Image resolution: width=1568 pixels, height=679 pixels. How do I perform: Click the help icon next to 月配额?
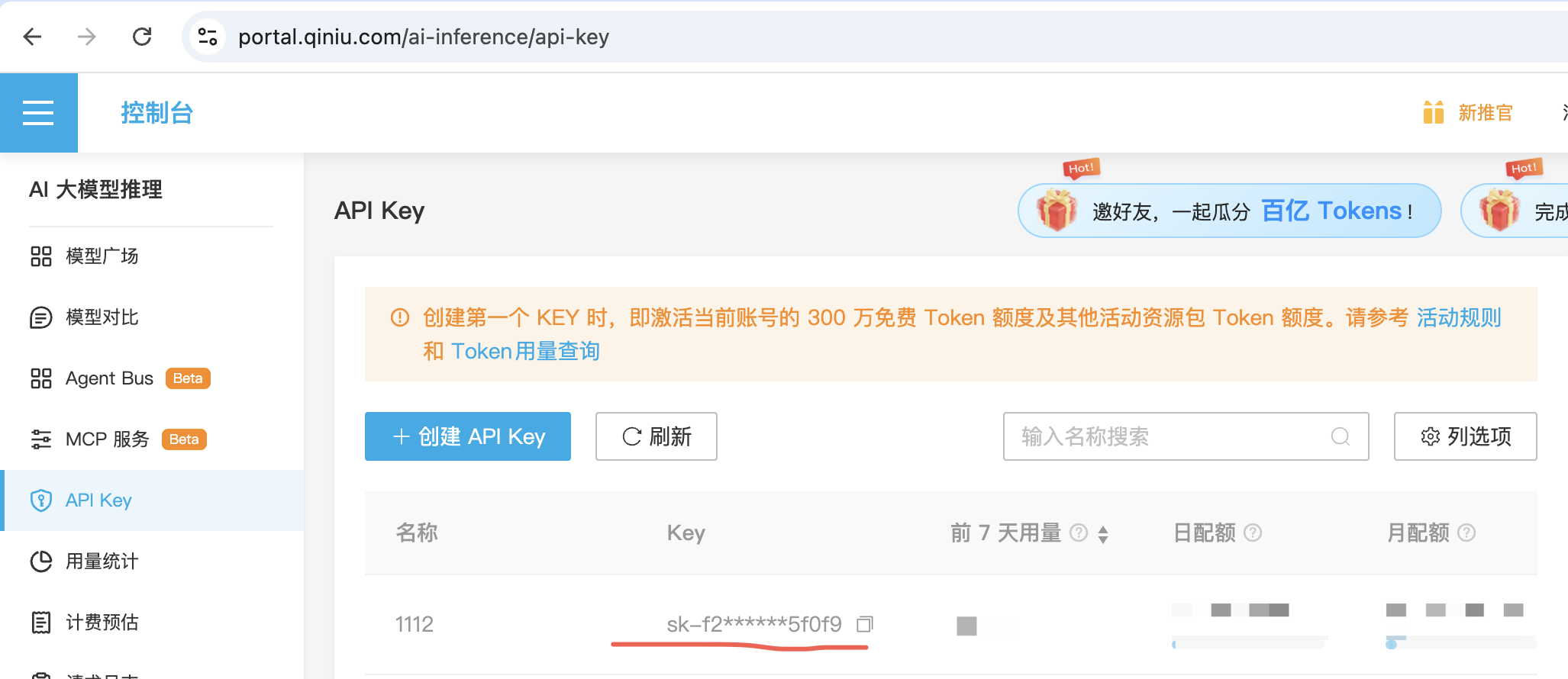tap(1466, 533)
